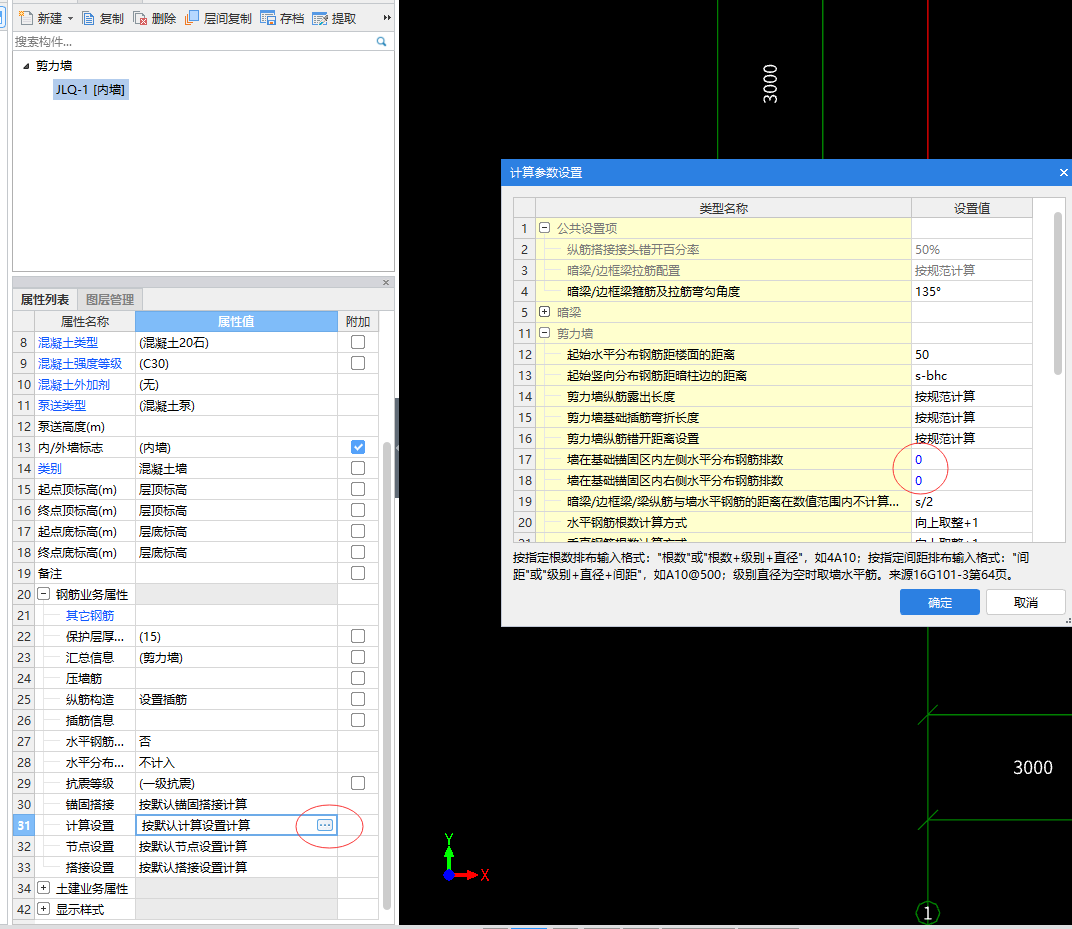1072x929 pixels.
Task: Click 设置插筋 value in 纵筋构造 row
Action: point(237,699)
